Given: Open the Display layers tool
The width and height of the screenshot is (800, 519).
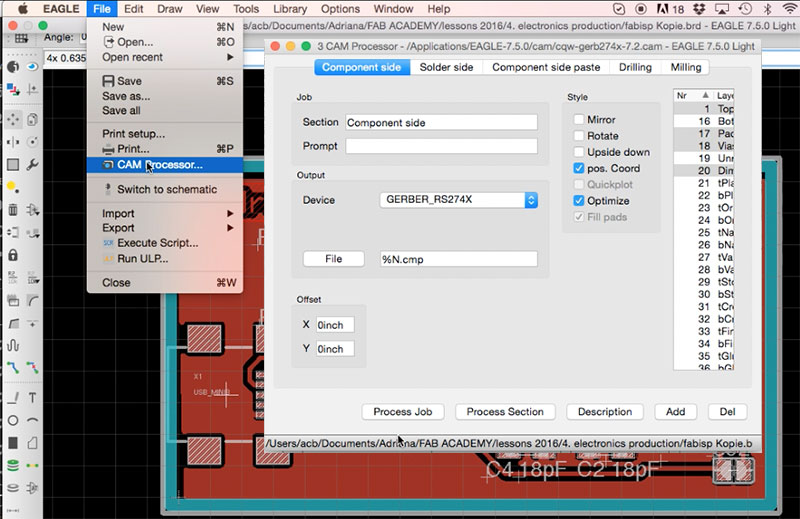Looking at the screenshot, I should point(13,90).
